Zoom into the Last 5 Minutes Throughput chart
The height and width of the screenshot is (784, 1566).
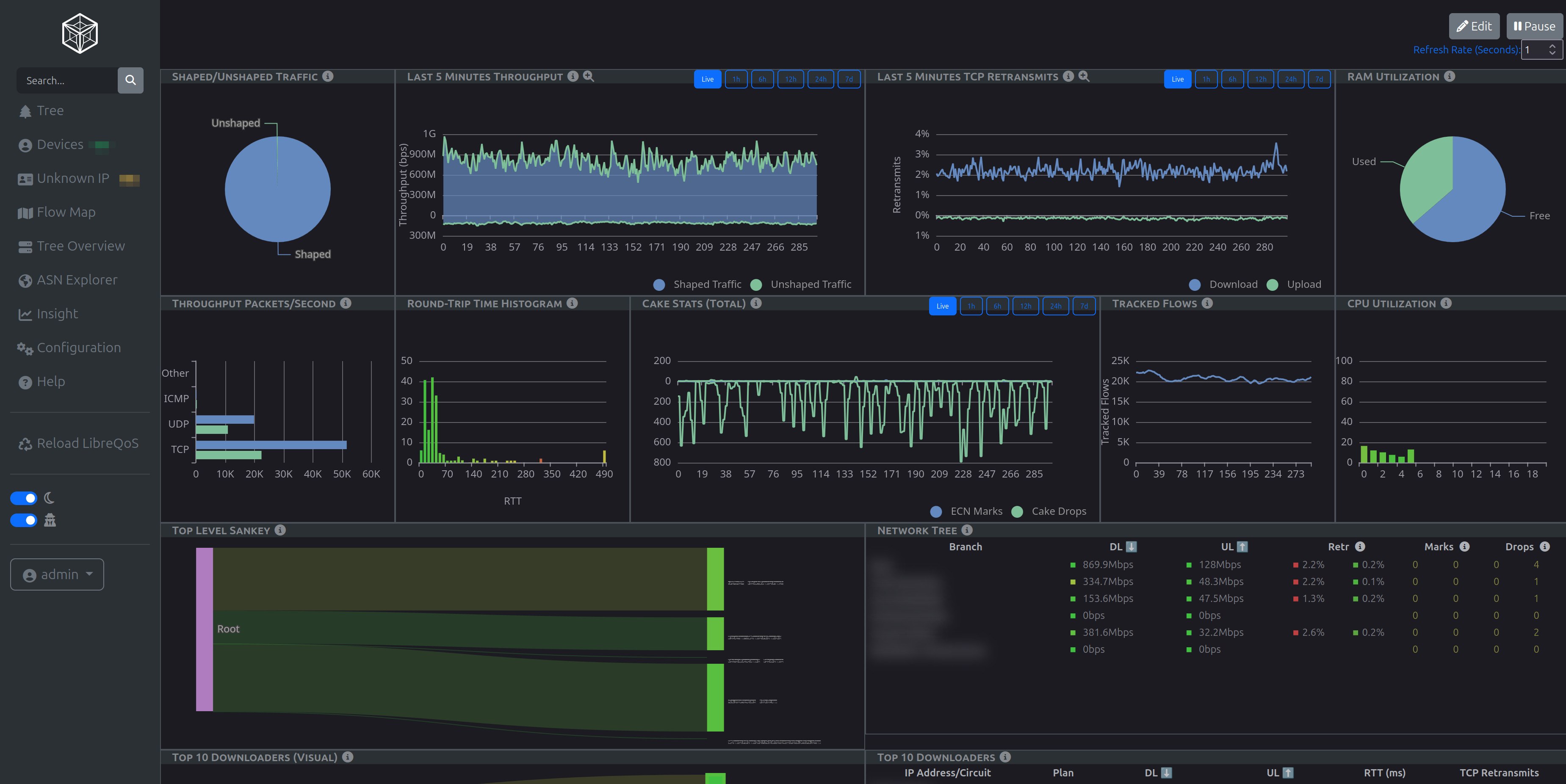tap(589, 76)
